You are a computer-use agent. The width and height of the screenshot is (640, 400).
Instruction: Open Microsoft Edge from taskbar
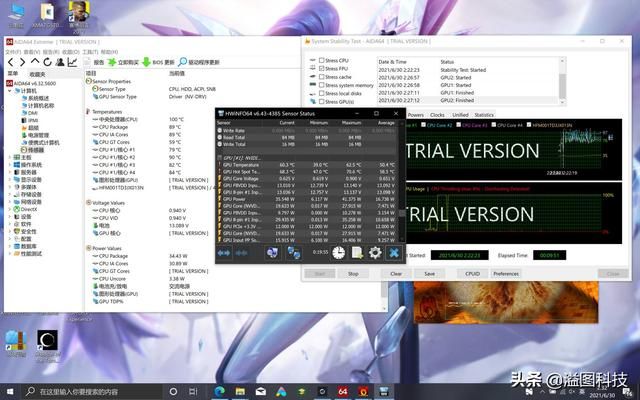point(220,391)
